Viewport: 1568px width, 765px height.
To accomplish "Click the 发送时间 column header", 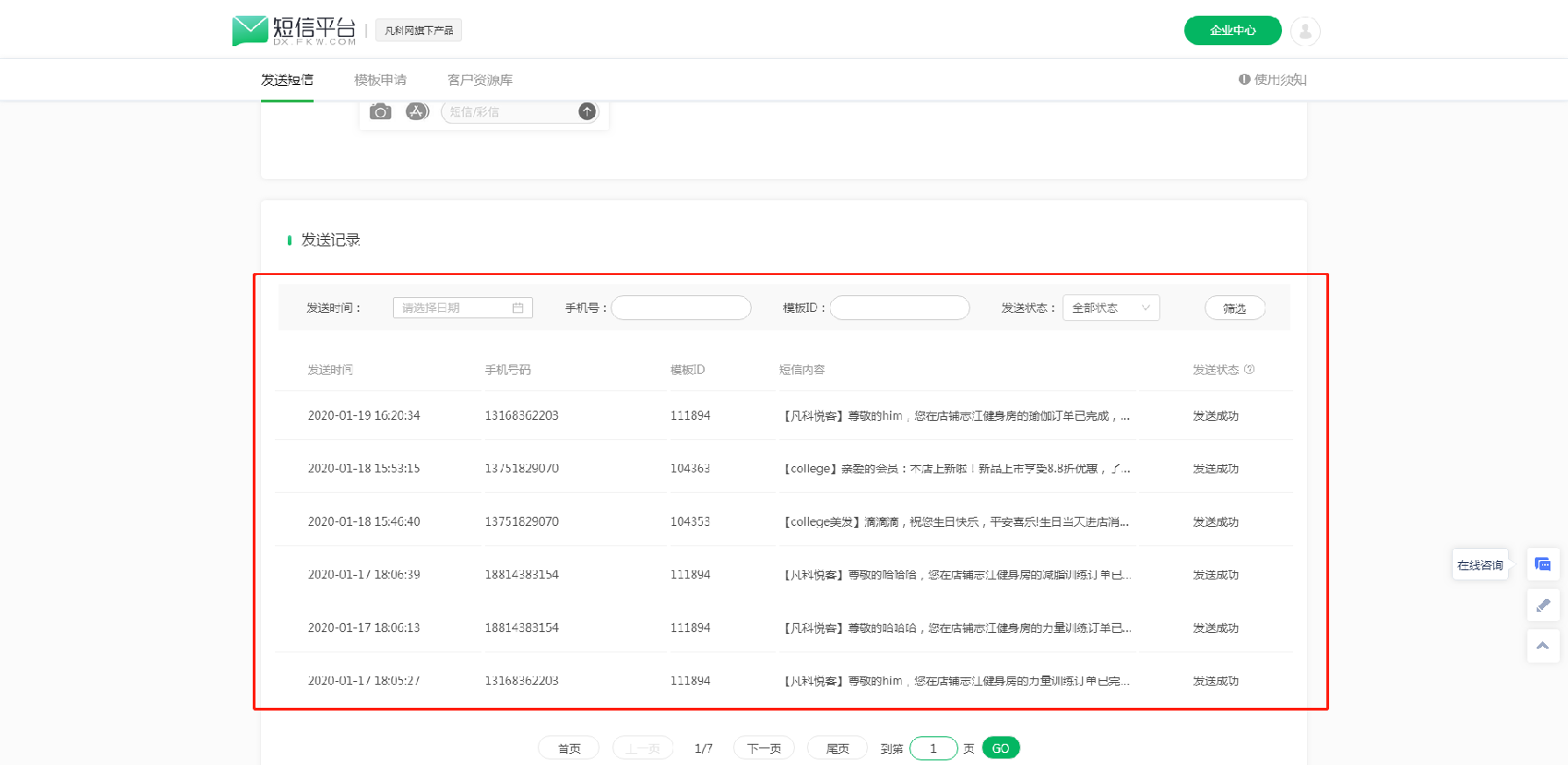I will coord(330,369).
